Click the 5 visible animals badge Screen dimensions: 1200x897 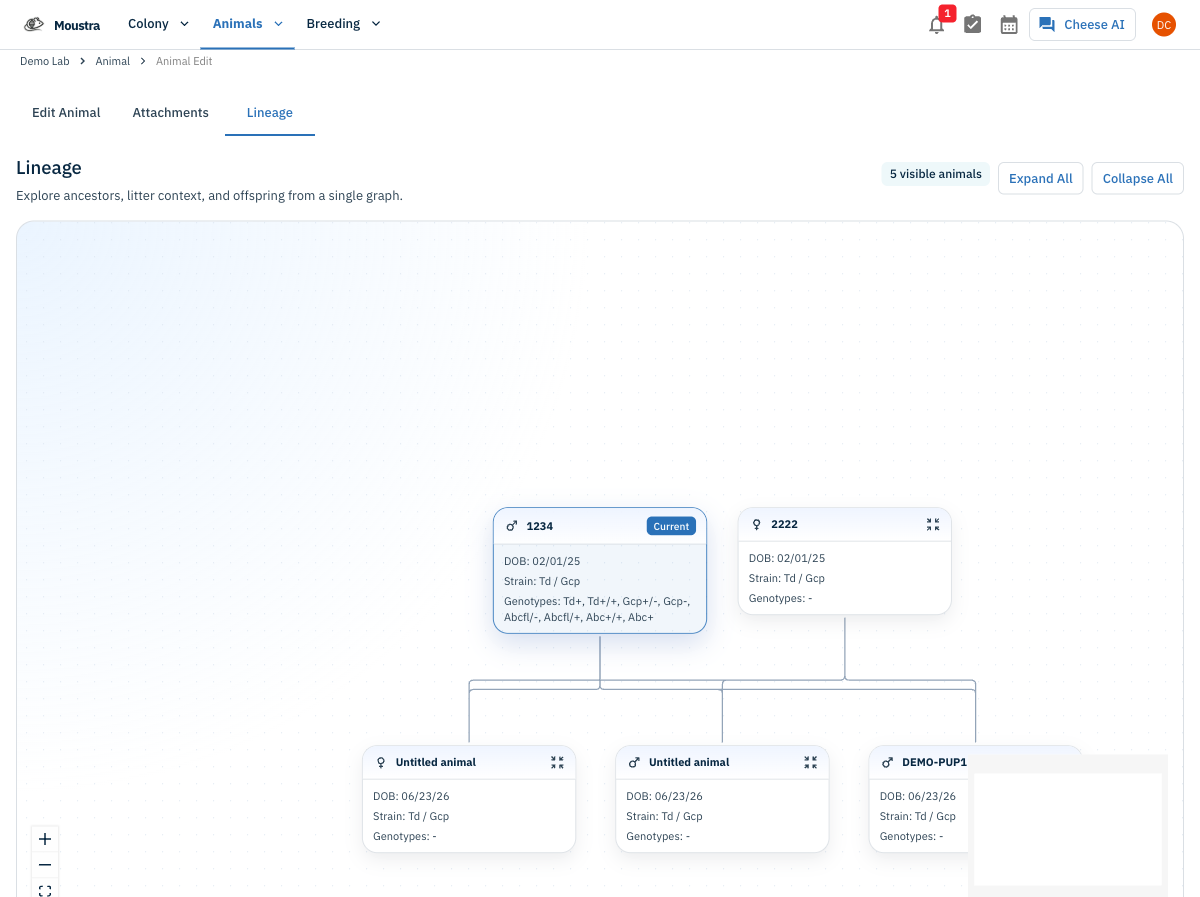click(x=936, y=174)
